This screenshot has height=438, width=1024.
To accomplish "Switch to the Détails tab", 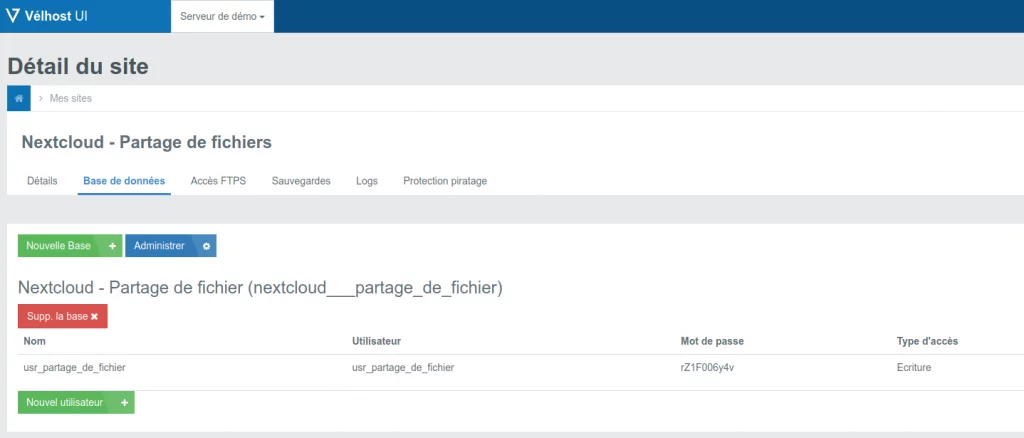I will coord(42,181).
